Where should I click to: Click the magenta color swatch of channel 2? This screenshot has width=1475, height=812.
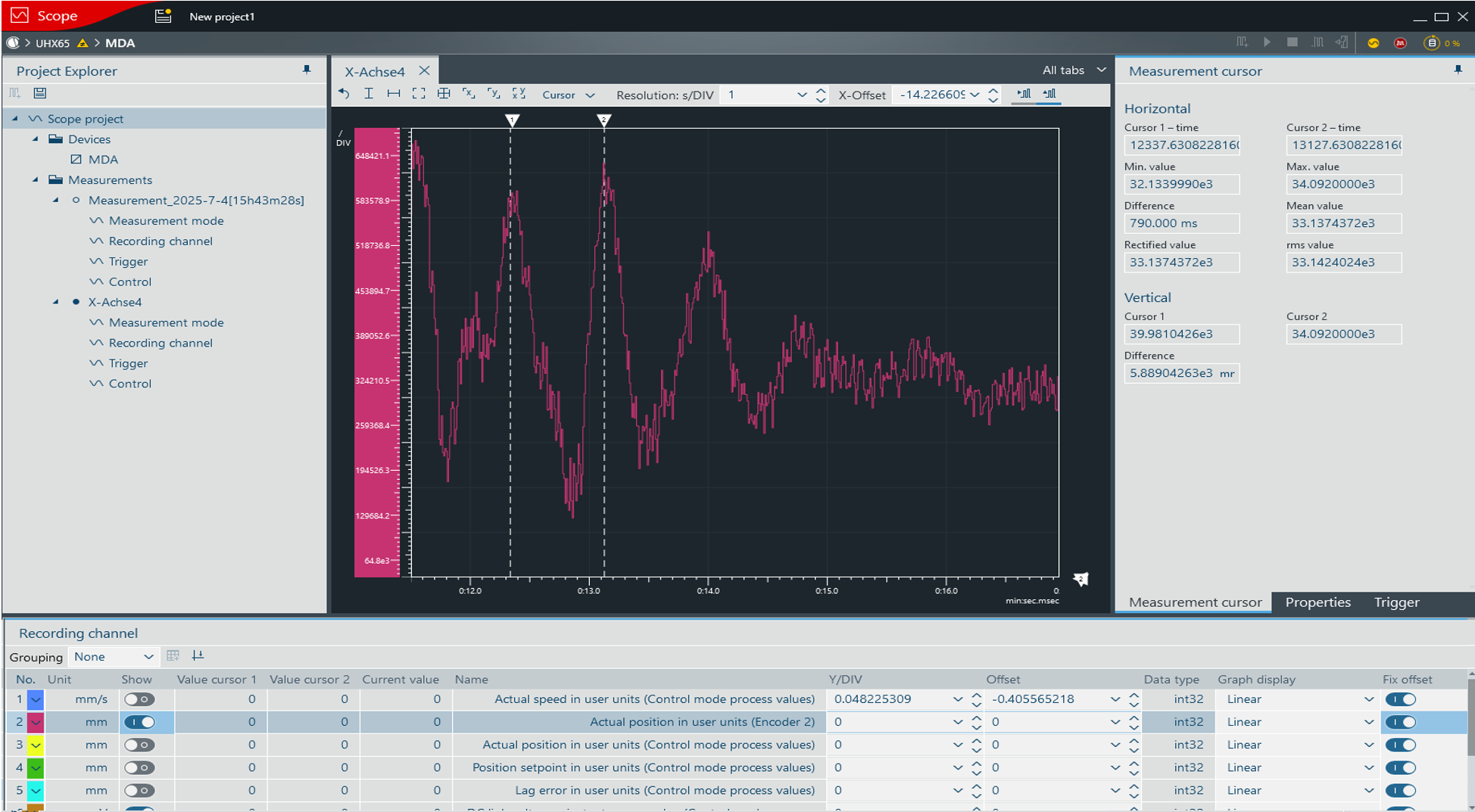coord(36,722)
